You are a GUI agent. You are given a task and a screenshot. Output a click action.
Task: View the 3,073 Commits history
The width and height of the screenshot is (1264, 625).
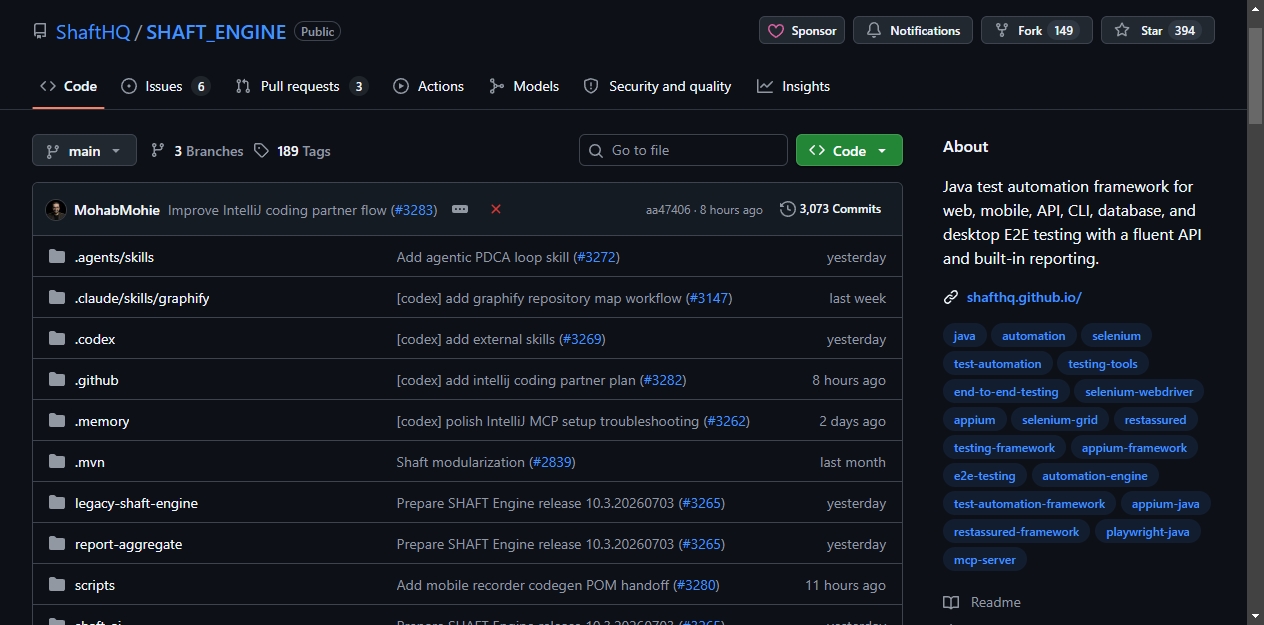(x=831, y=209)
